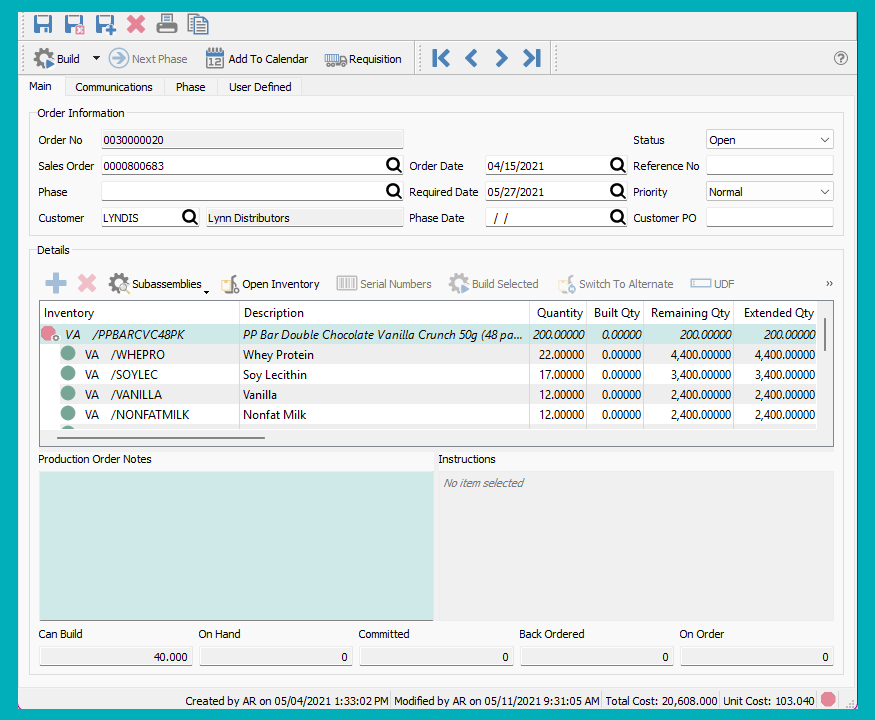
Task: Click the Print icon
Action: click(166, 25)
